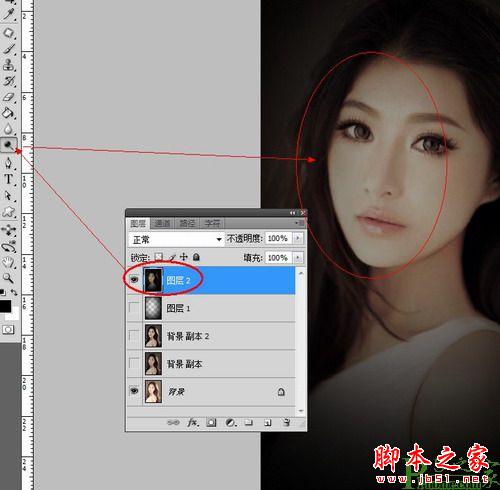
Task: Select the 3D Rotate tool
Action: pyautogui.click(x=9, y=230)
